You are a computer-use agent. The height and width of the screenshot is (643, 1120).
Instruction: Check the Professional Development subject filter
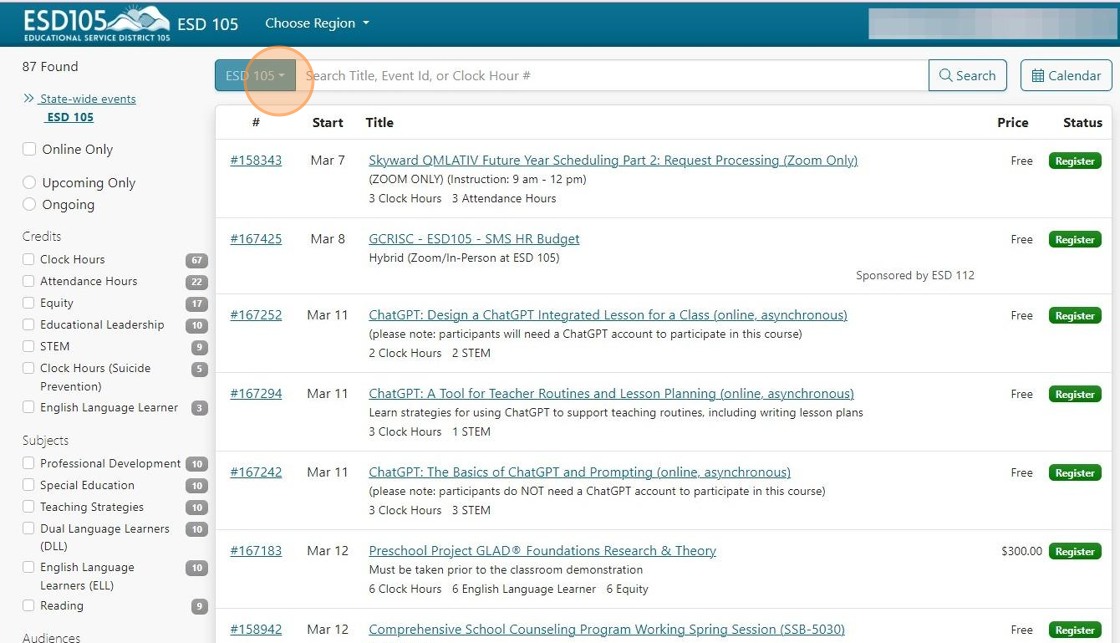pos(29,463)
